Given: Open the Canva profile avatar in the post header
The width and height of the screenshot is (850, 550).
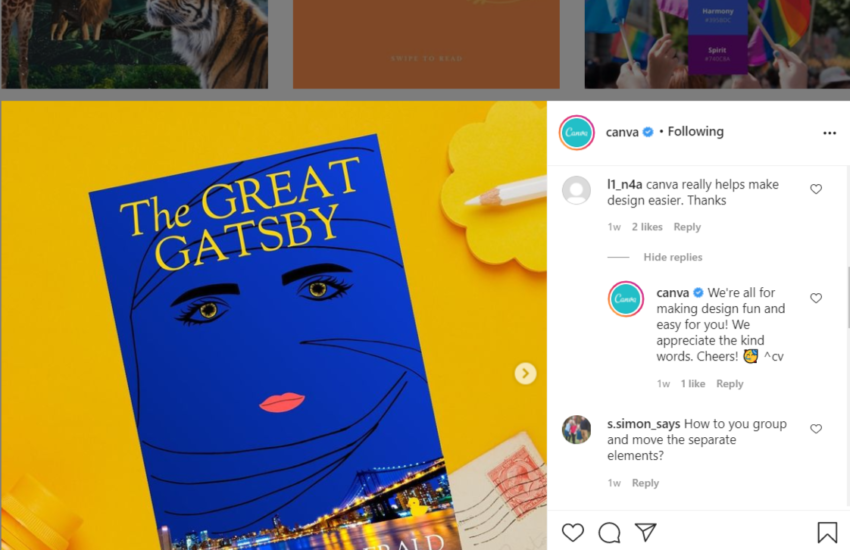Looking at the screenshot, I should pos(577,132).
